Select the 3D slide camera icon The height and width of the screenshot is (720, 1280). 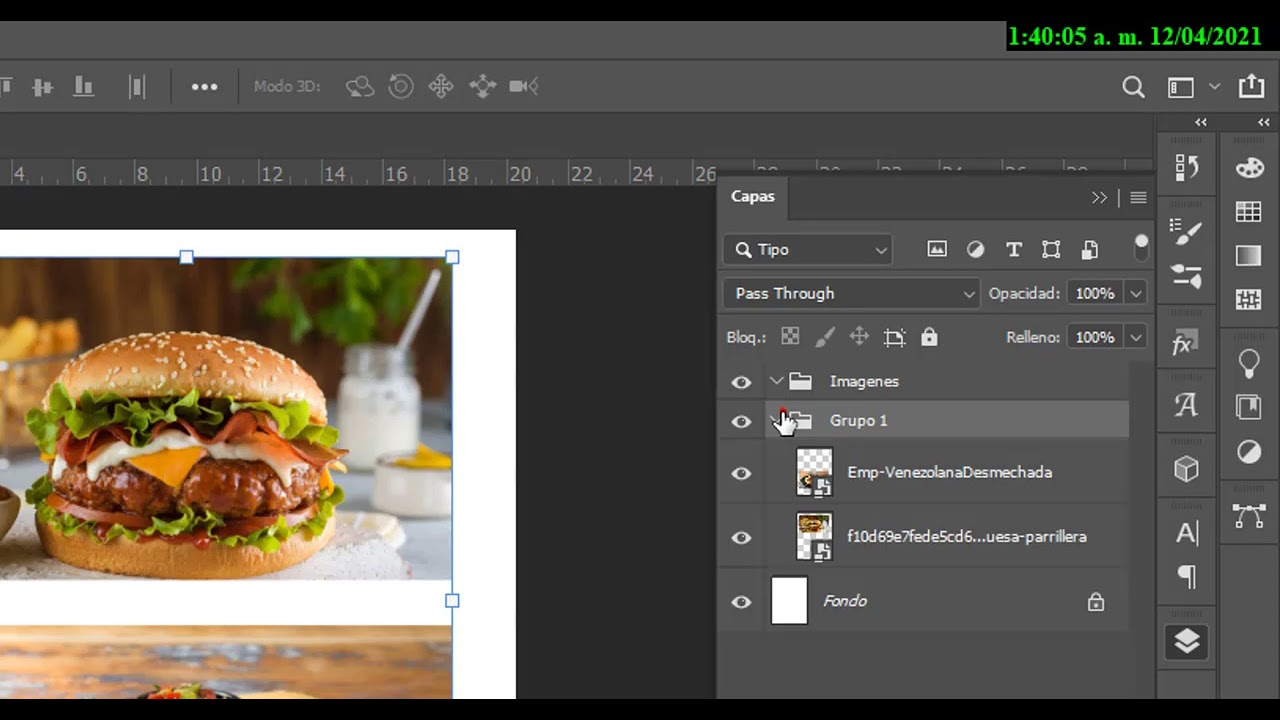[483, 87]
